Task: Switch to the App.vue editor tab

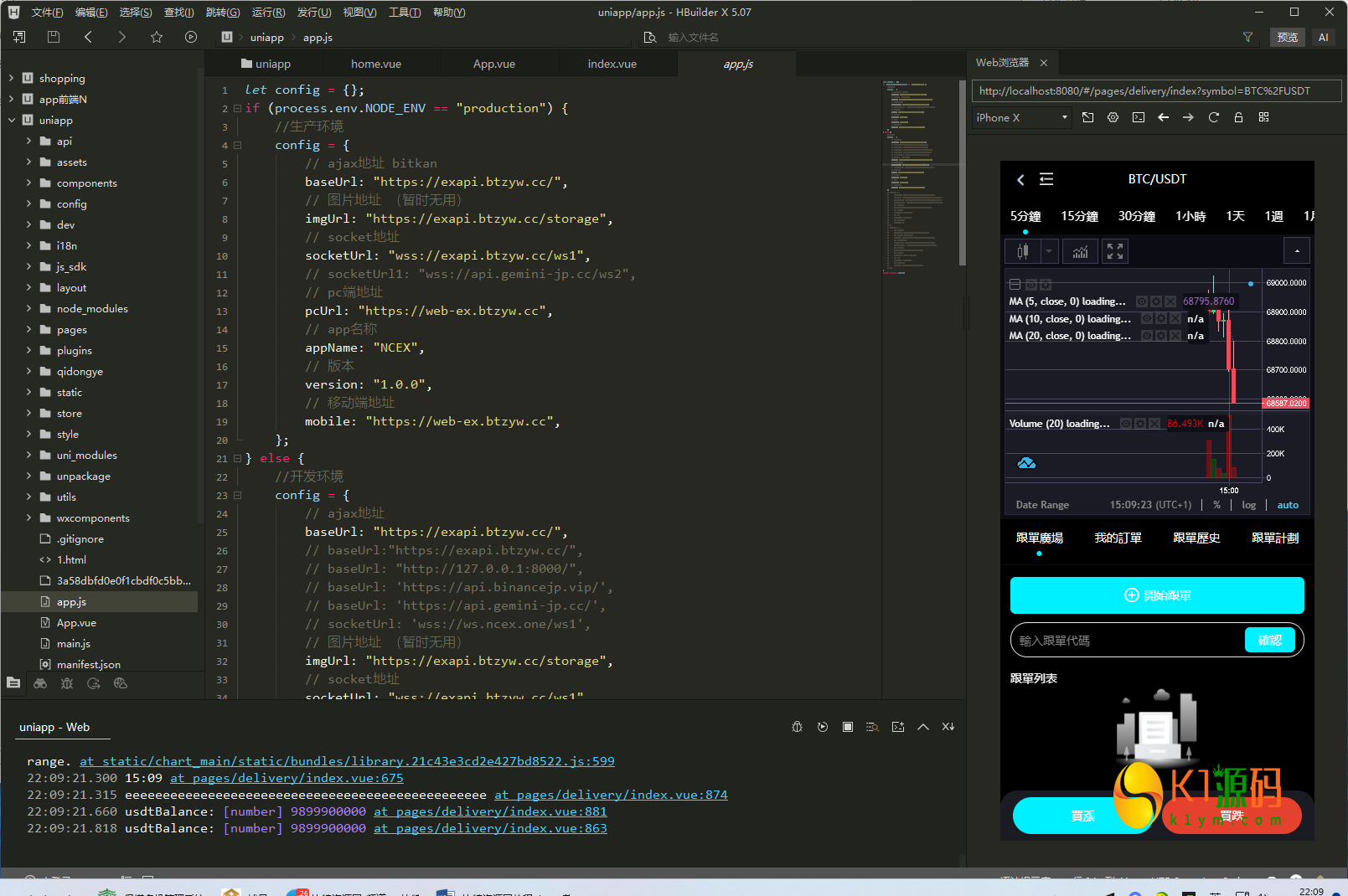Action: coord(494,64)
